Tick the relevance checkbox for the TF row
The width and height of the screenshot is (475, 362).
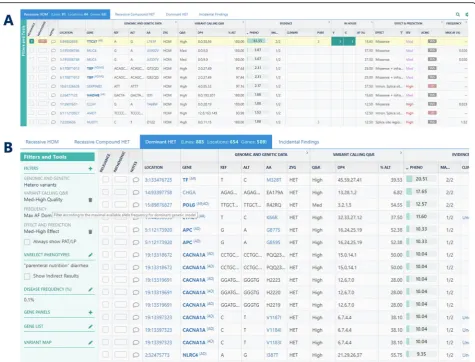[x=105, y=180]
